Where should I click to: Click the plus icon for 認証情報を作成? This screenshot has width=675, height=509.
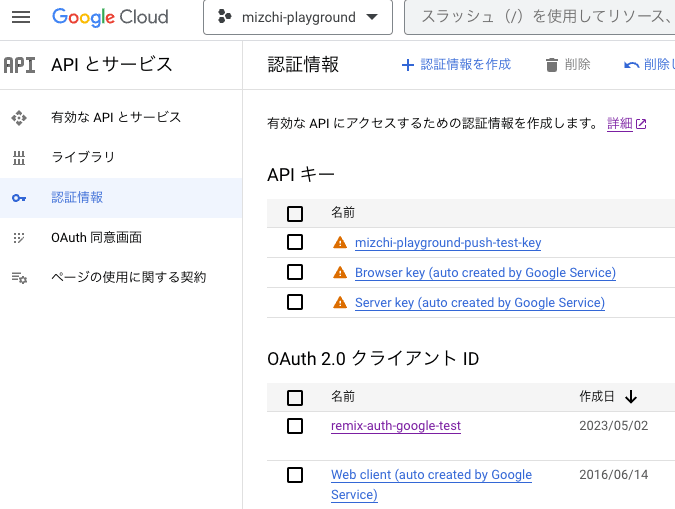tap(408, 65)
